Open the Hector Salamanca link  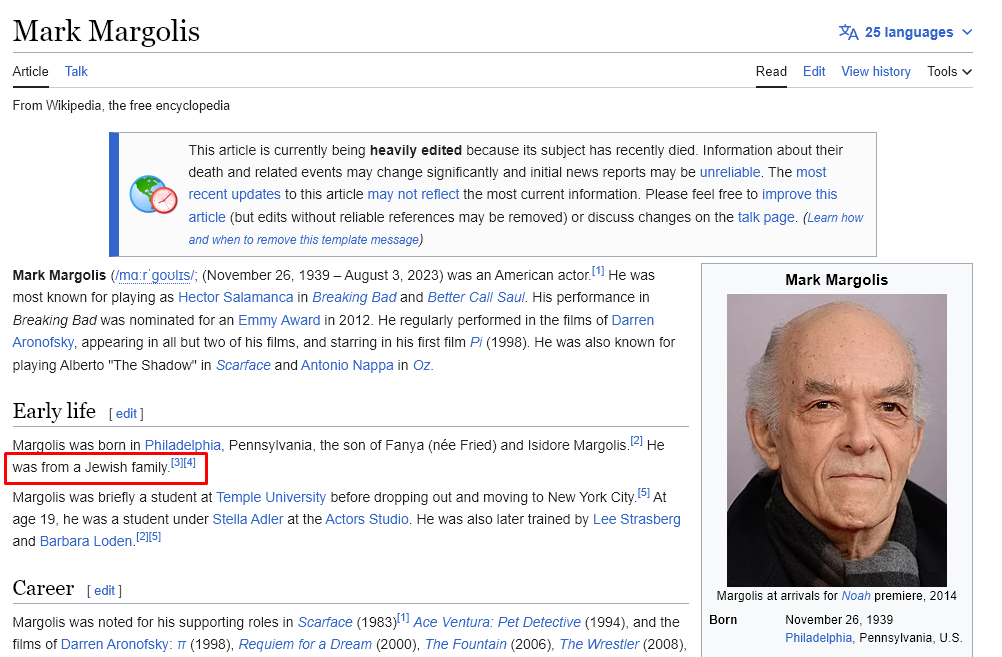pos(235,297)
